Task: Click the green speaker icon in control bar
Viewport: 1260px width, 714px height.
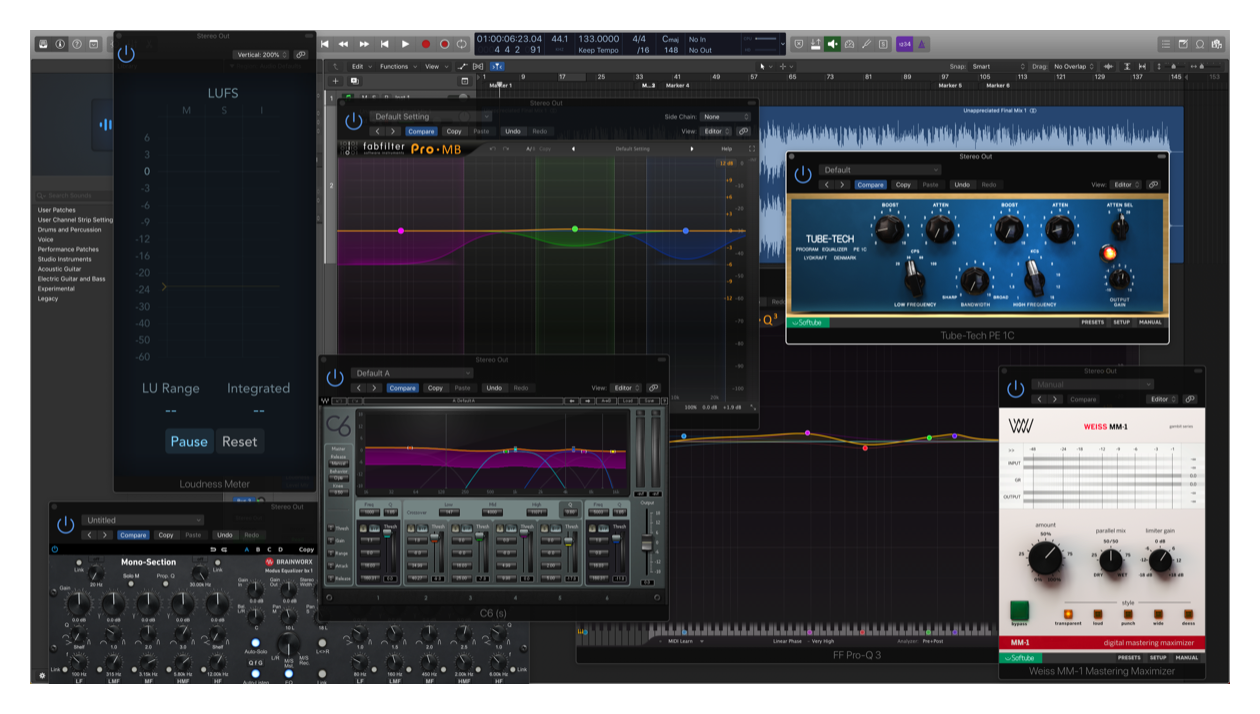Action: pyautogui.click(x=832, y=44)
